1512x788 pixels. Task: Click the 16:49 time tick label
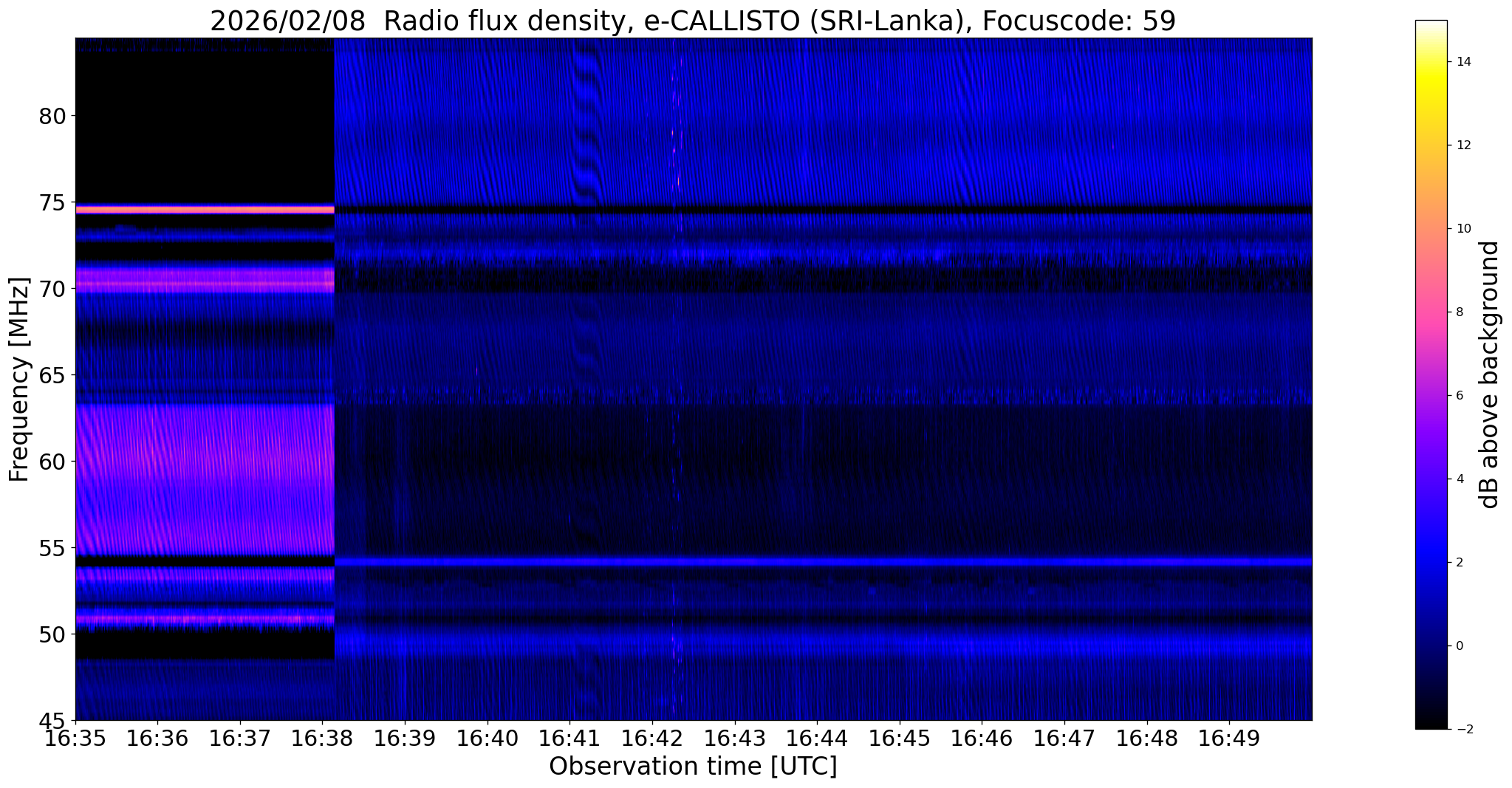click(x=1229, y=737)
